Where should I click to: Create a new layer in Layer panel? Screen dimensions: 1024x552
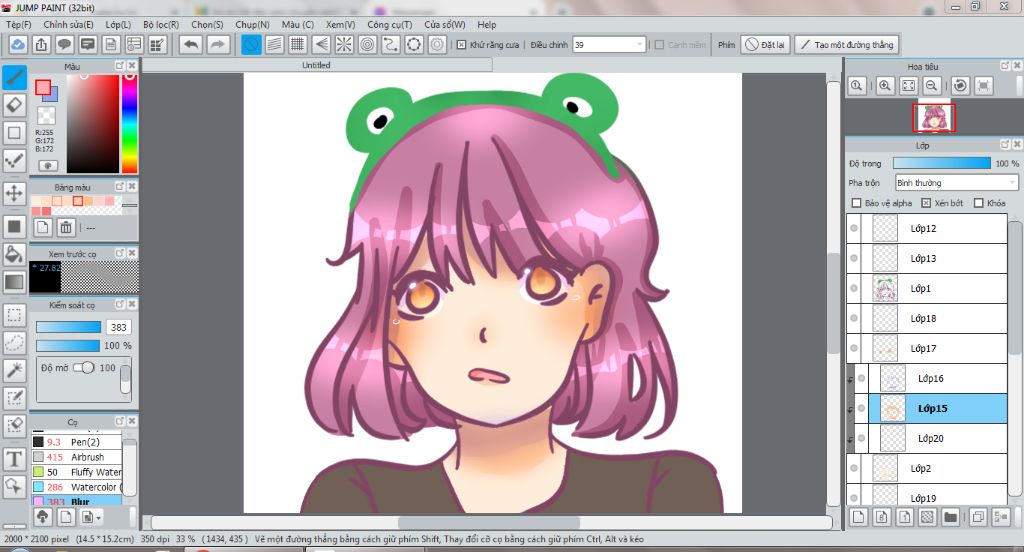pos(859,517)
